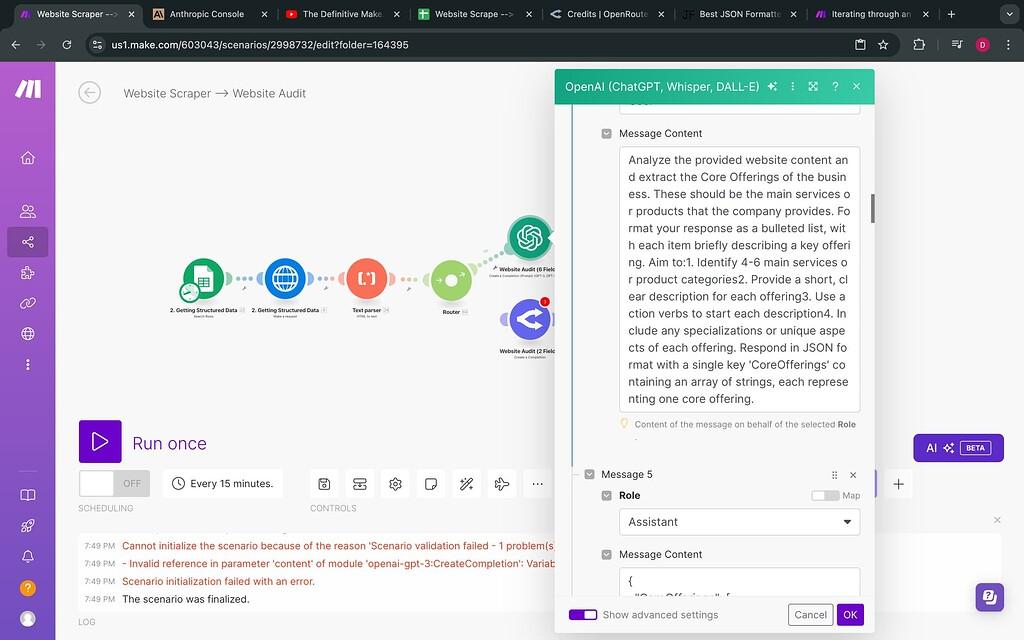Toggle Map switch beside Role

[x=825, y=496]
